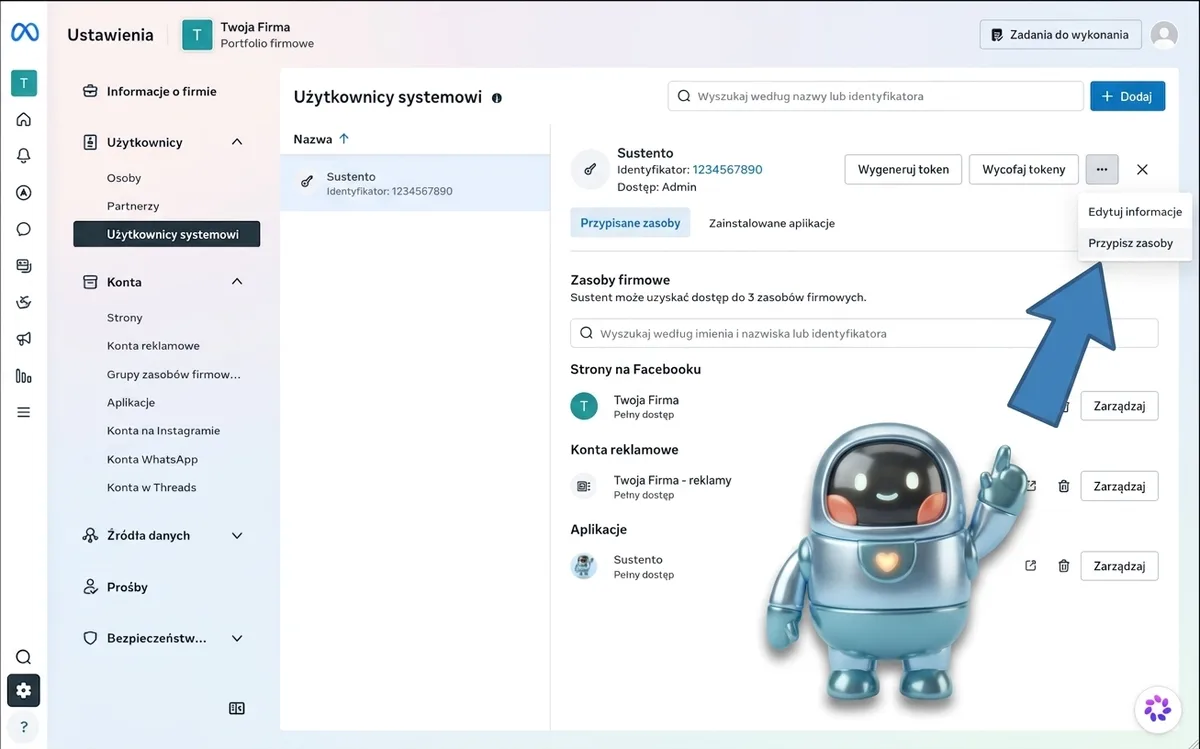Viewport: 1200px width, 749px height.
Task: Click Wycofaj tokeny button
Action: (x=1024, y=169)
